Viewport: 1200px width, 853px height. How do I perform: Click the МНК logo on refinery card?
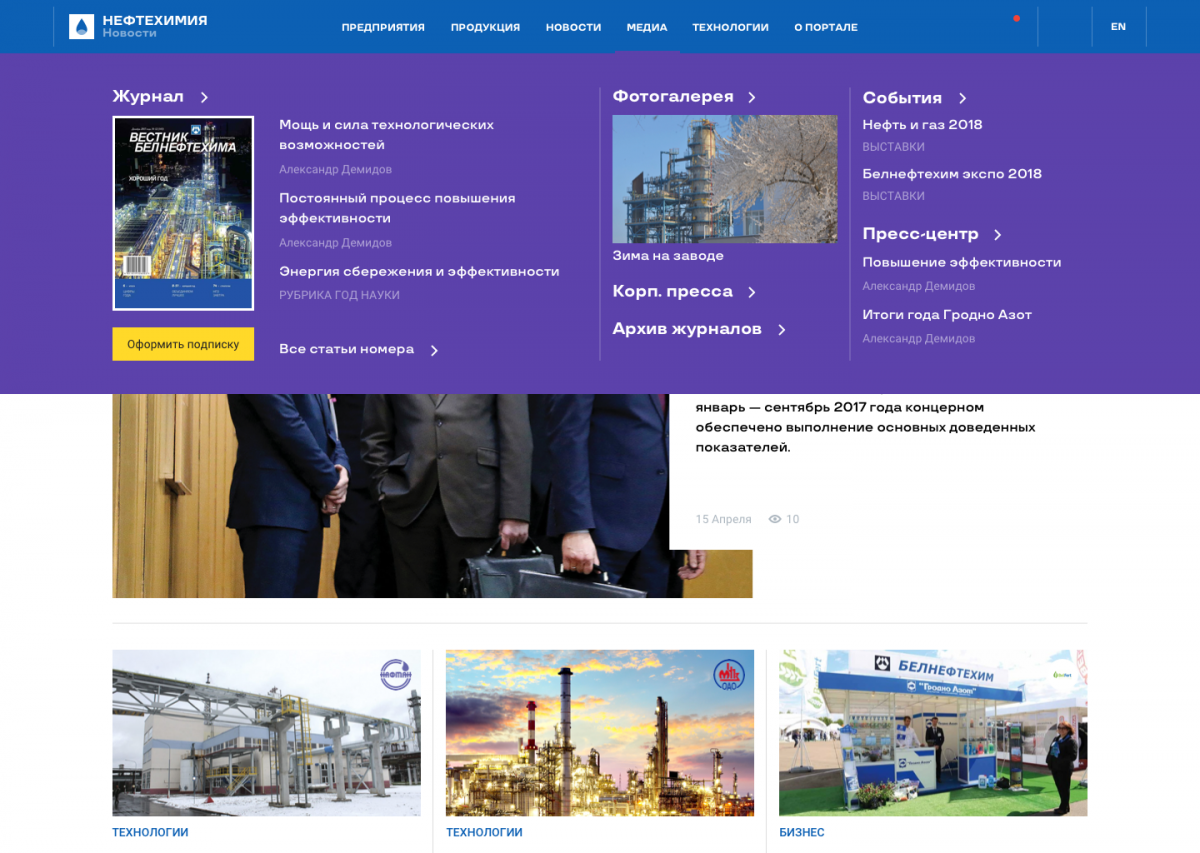(729, 675)
